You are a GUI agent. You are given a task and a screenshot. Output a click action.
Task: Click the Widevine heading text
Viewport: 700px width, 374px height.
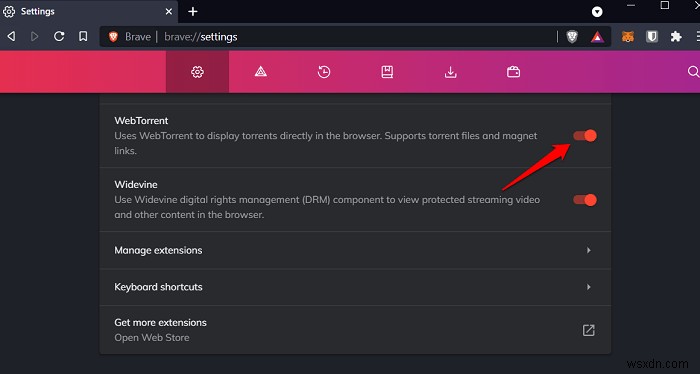[136, 184]
